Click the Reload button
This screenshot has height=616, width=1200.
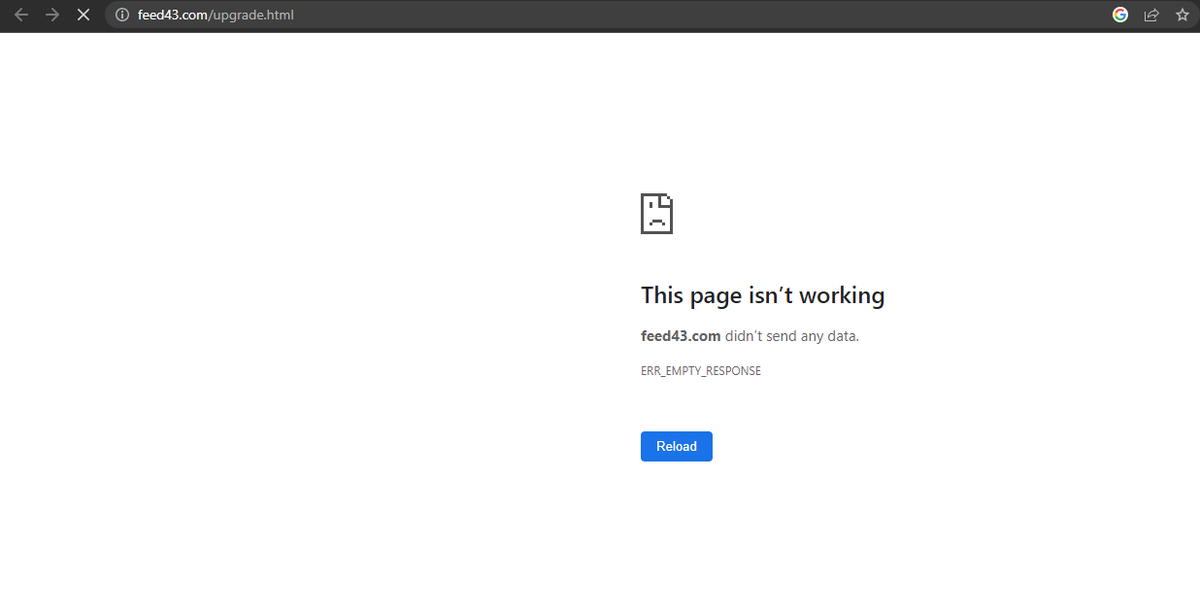676,446
